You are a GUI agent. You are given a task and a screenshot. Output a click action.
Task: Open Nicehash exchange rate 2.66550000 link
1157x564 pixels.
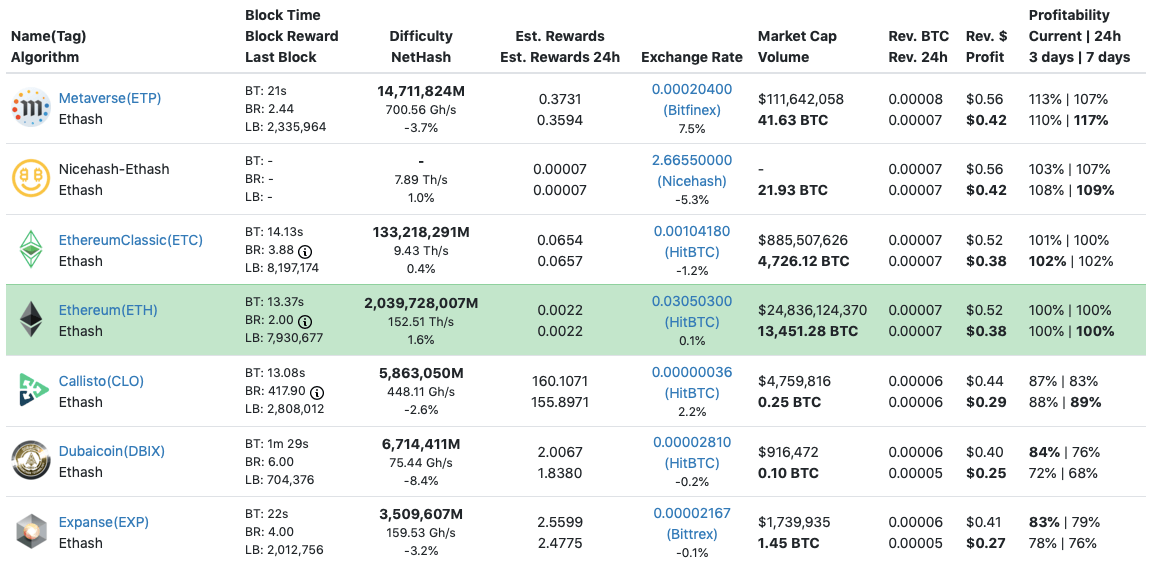pos(692,160)
